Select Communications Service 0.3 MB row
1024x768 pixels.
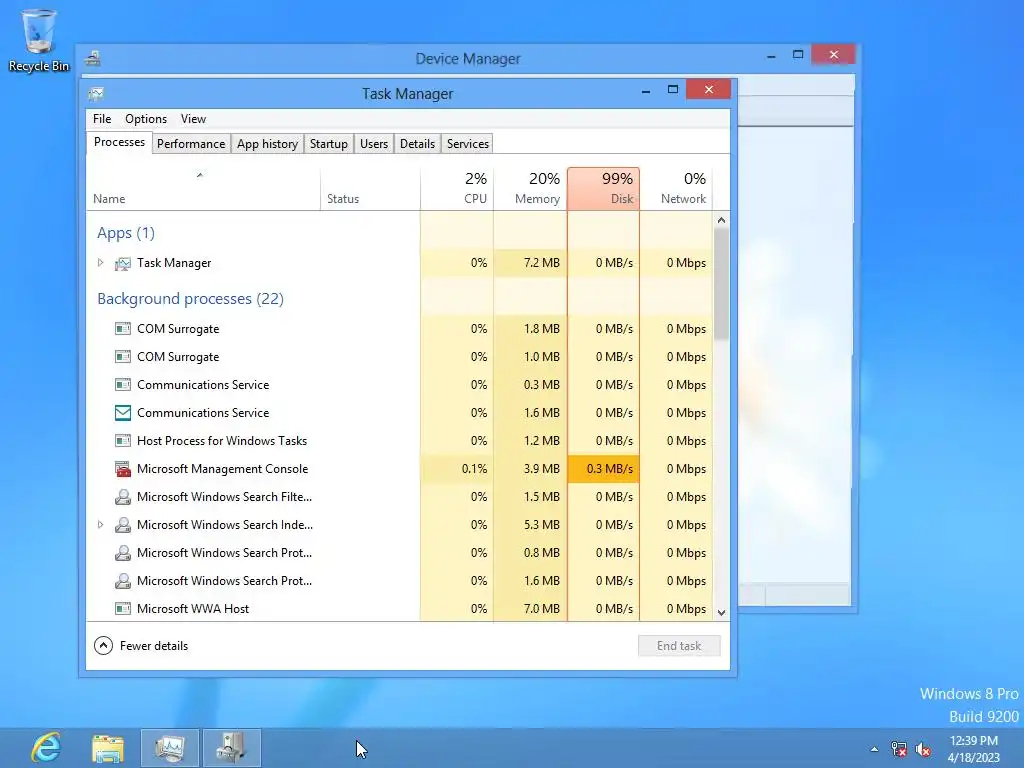click(x=400, y=385)
